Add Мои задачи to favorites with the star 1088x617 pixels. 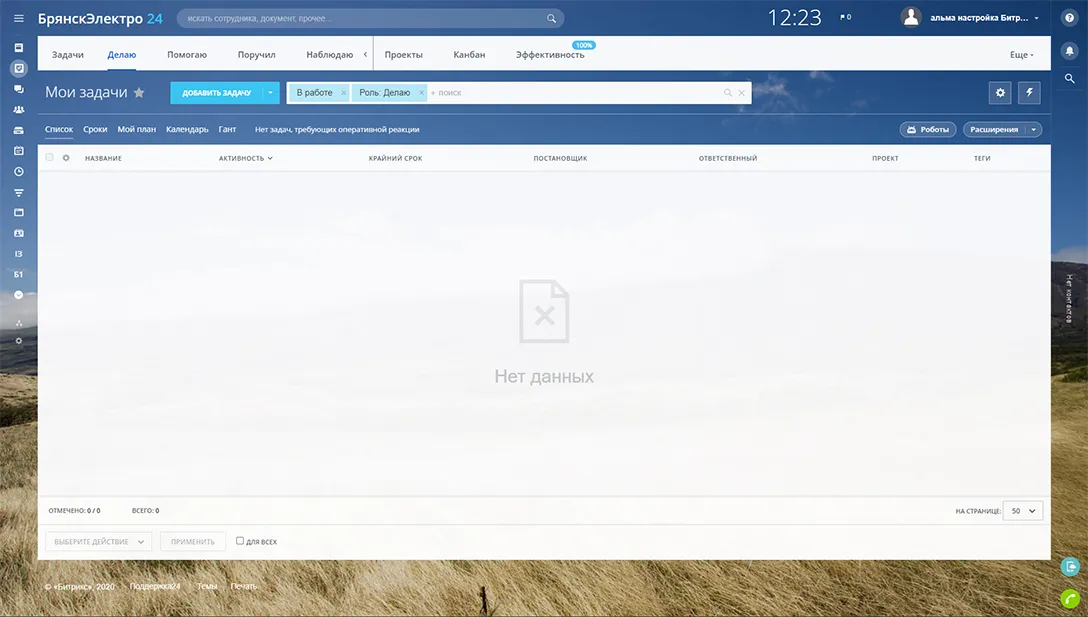click(139, 92)
